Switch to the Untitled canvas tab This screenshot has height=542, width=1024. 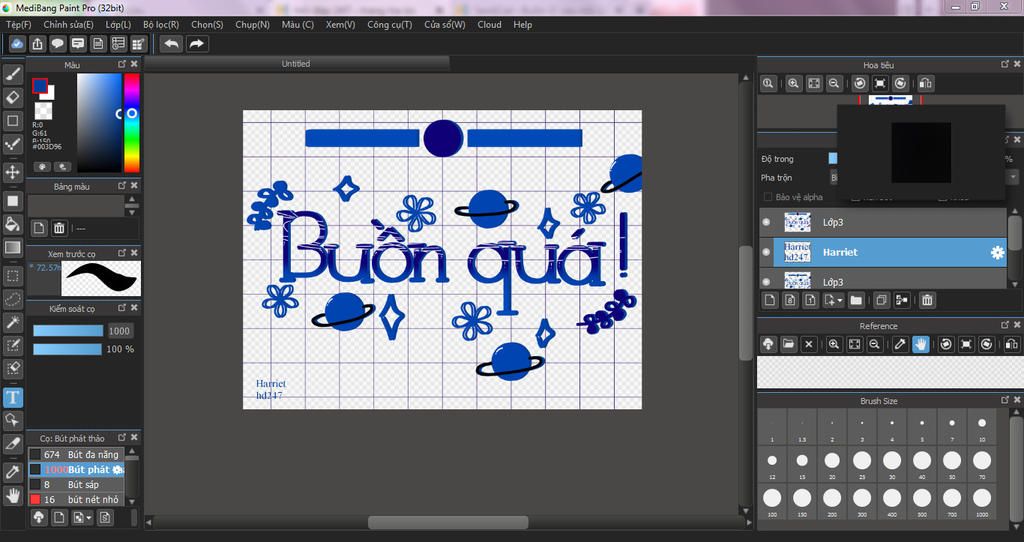[x=296, y=63]
